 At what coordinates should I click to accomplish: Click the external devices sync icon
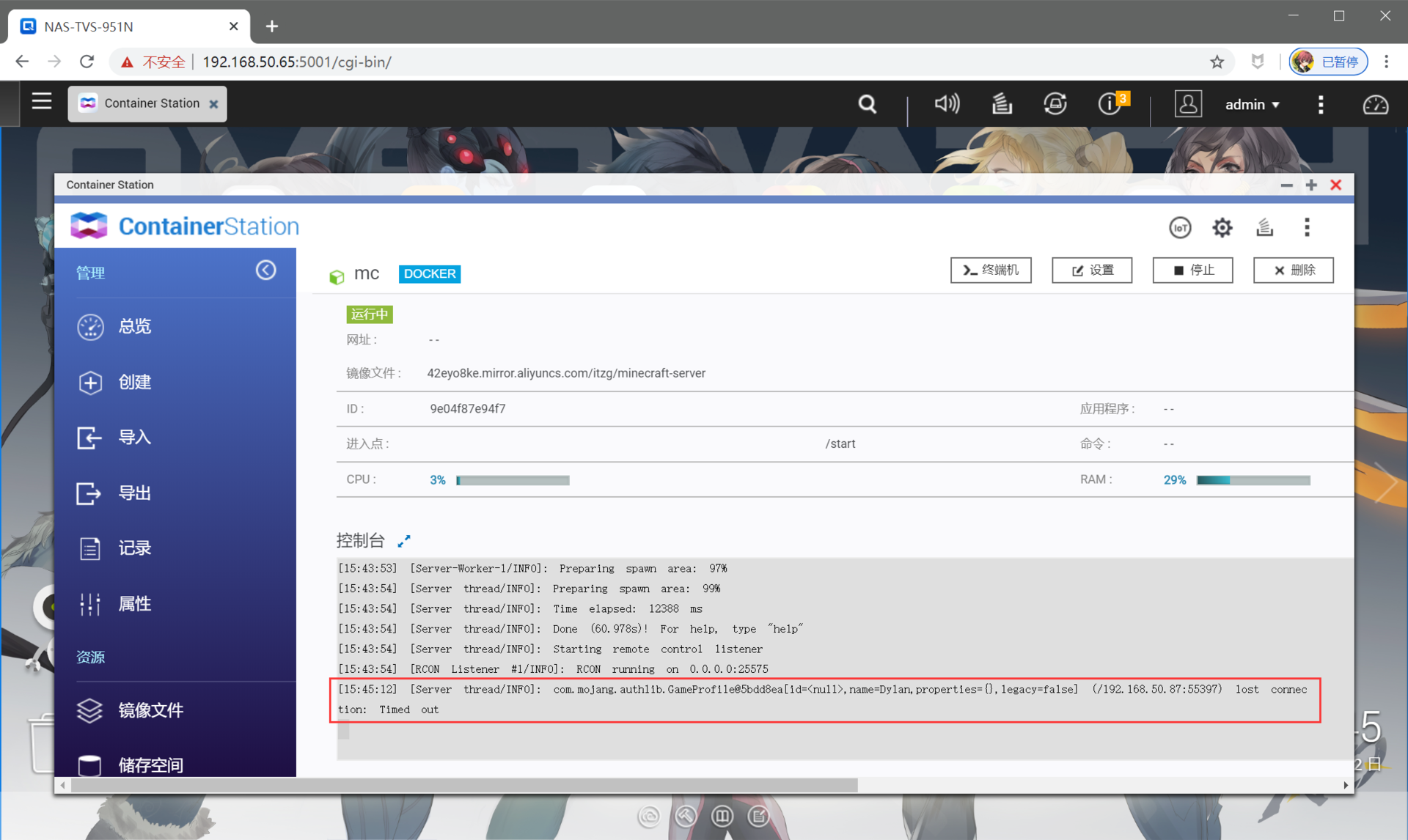(1055, 104)
